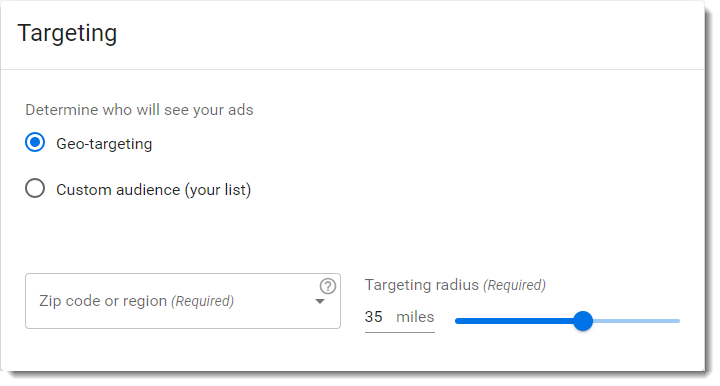Click the Geo-targeting label text

pos(104,144)
